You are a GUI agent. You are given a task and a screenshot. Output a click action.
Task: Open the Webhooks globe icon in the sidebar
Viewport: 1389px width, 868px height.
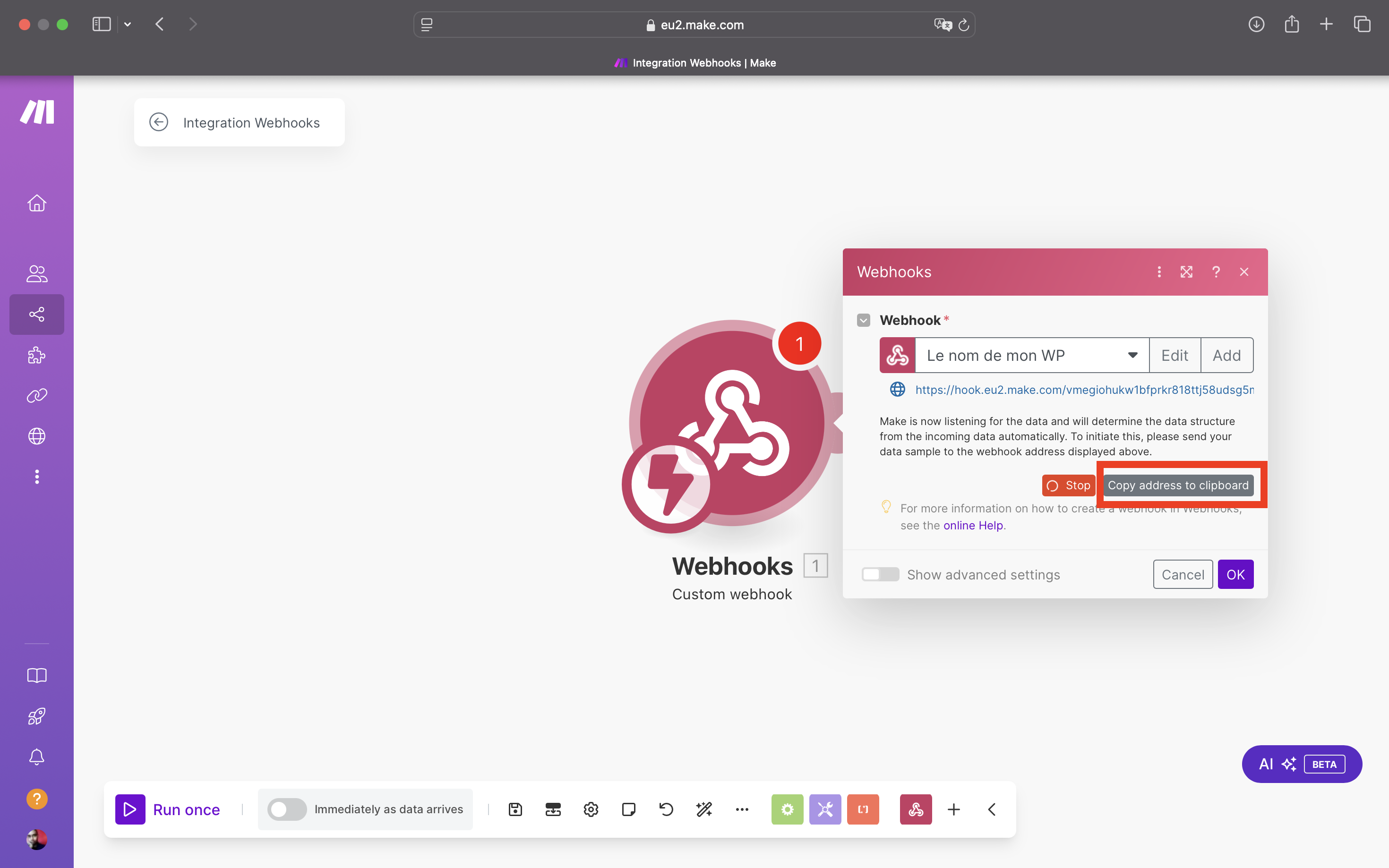tap(37, 436)
